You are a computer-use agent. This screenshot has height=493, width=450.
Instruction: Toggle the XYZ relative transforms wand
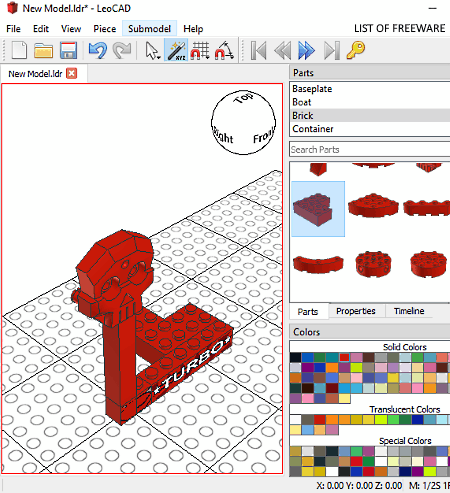[x=176, y=50]
